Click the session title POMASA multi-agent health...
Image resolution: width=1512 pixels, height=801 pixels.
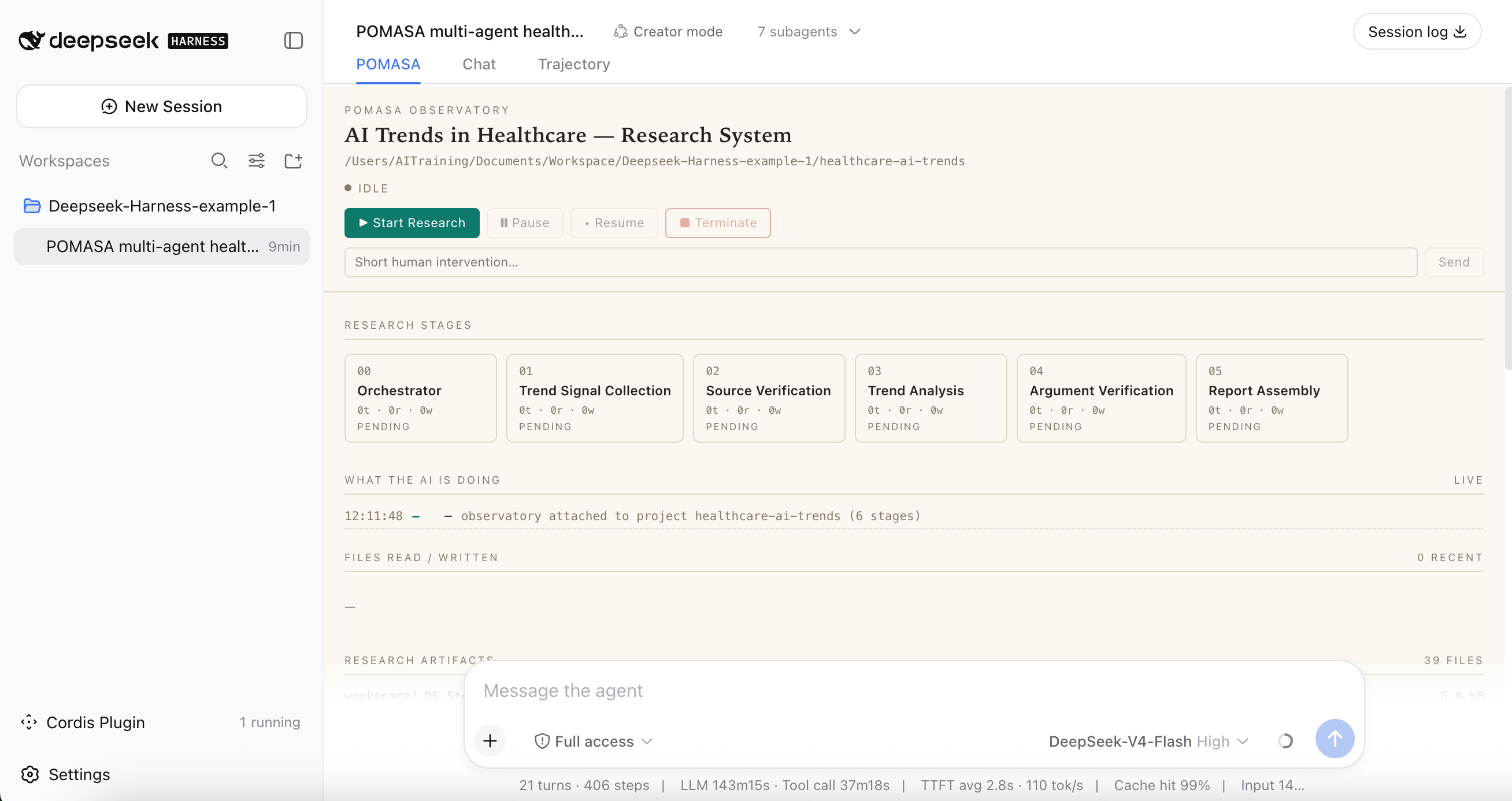click(469, 32)
